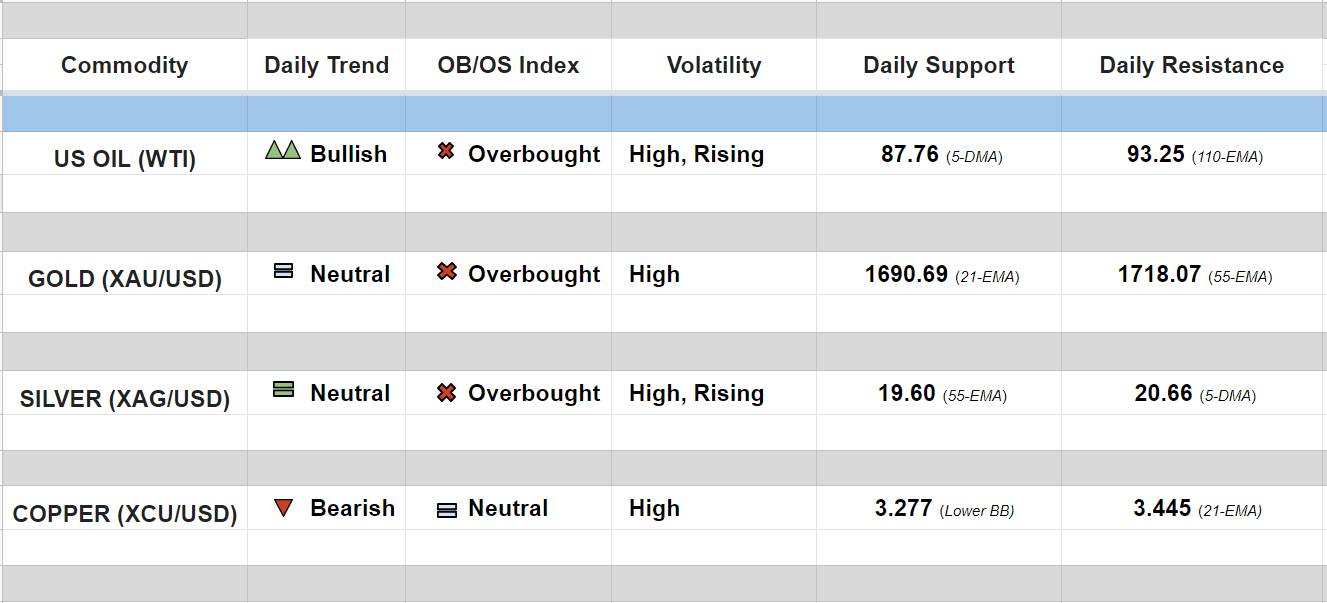Screen dimensions: 1327x603
Task: Select the Commodity column header
Action: click(124, 65)
